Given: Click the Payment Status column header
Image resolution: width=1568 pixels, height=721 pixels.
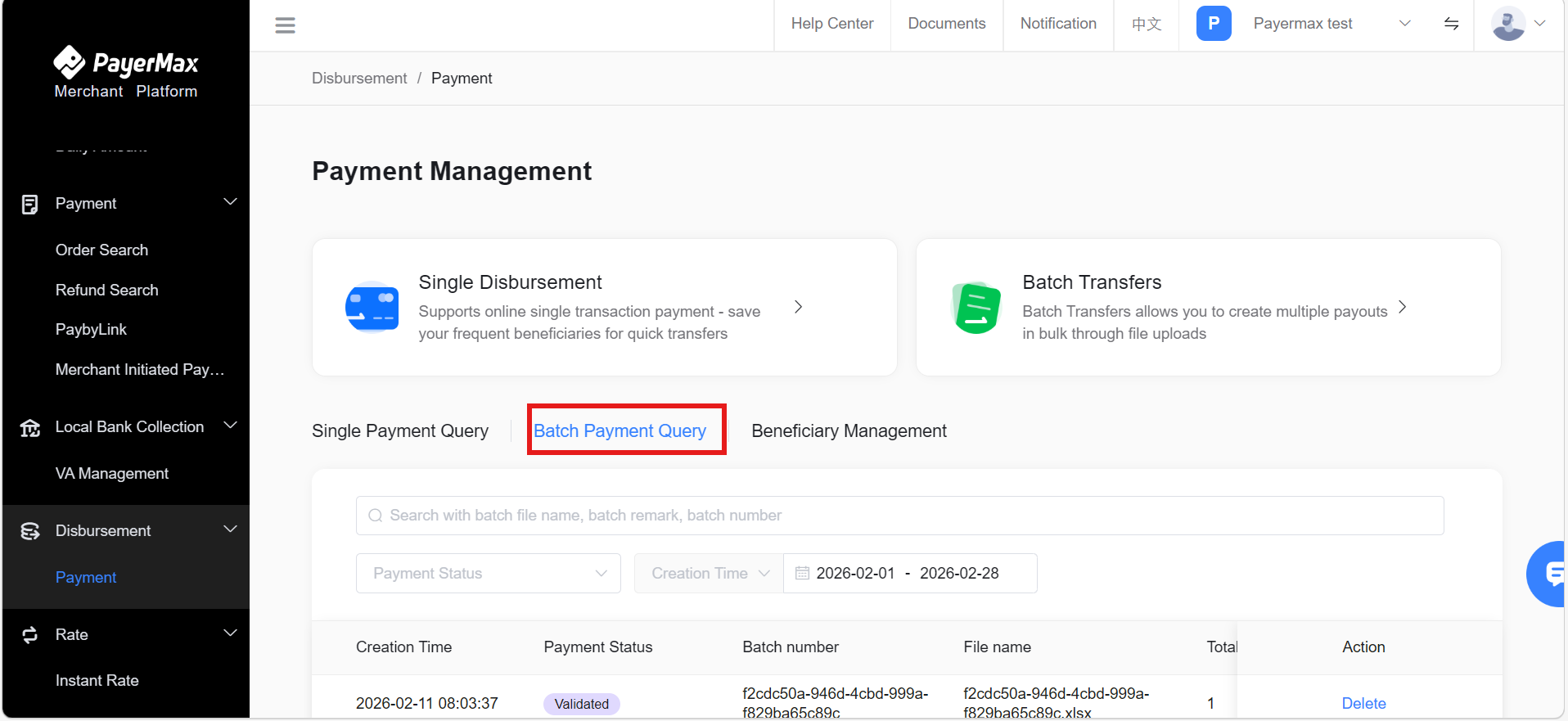Looking at the screenshot, I should point(598,647).
